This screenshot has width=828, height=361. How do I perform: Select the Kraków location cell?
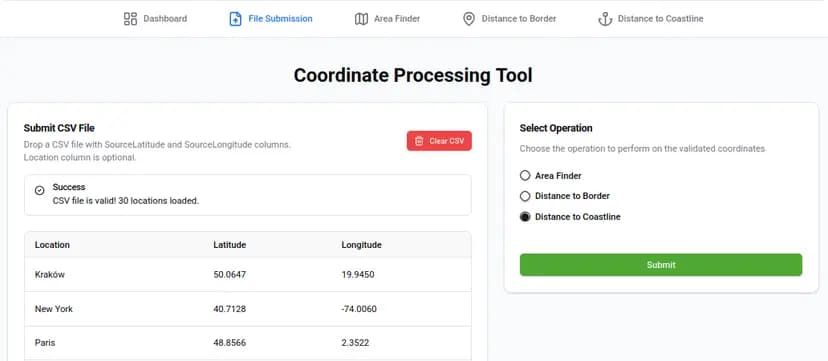(x=50, y=274)
